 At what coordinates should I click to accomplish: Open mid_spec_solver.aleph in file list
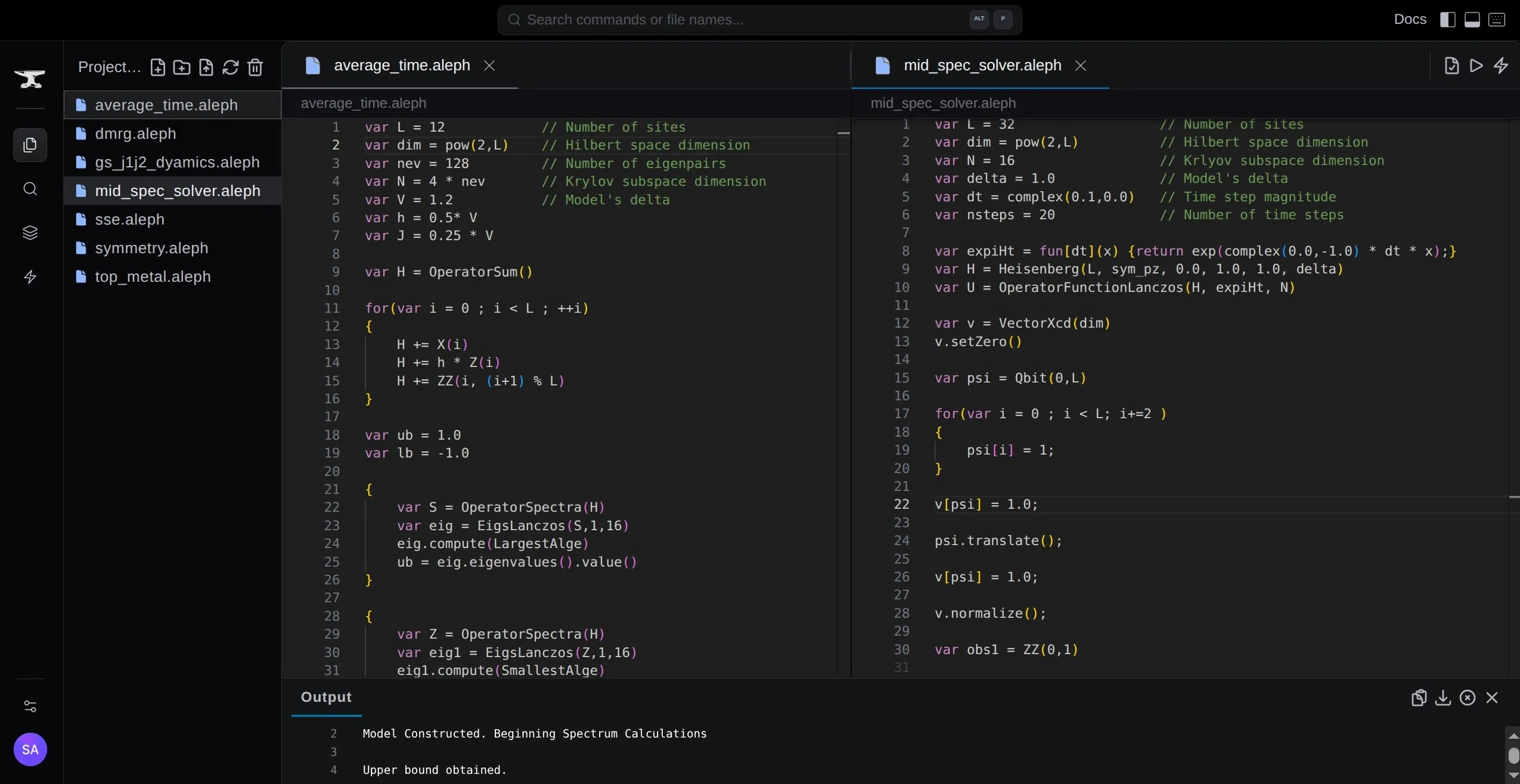pyautogui.click(x=172, y=191)
